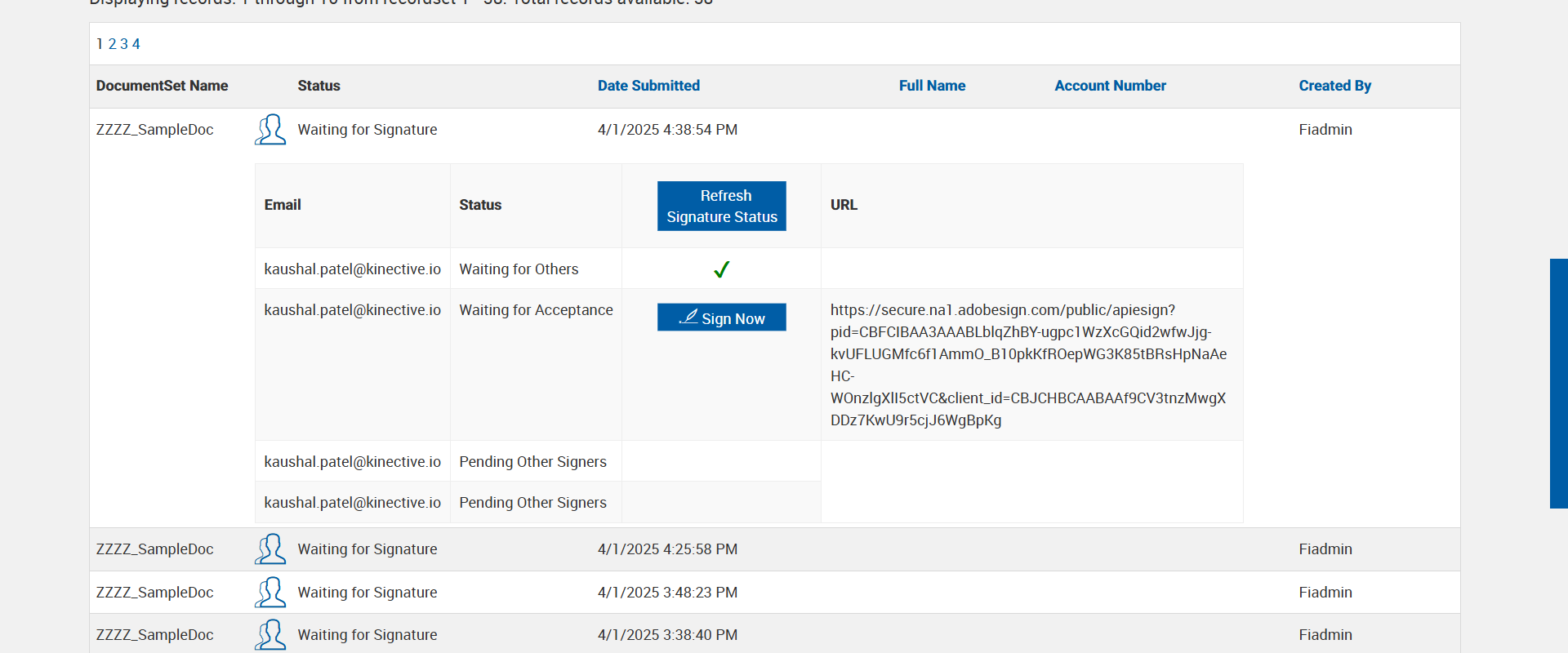
Task: Click the Adobe Sign URL text
Action: 1028,365
